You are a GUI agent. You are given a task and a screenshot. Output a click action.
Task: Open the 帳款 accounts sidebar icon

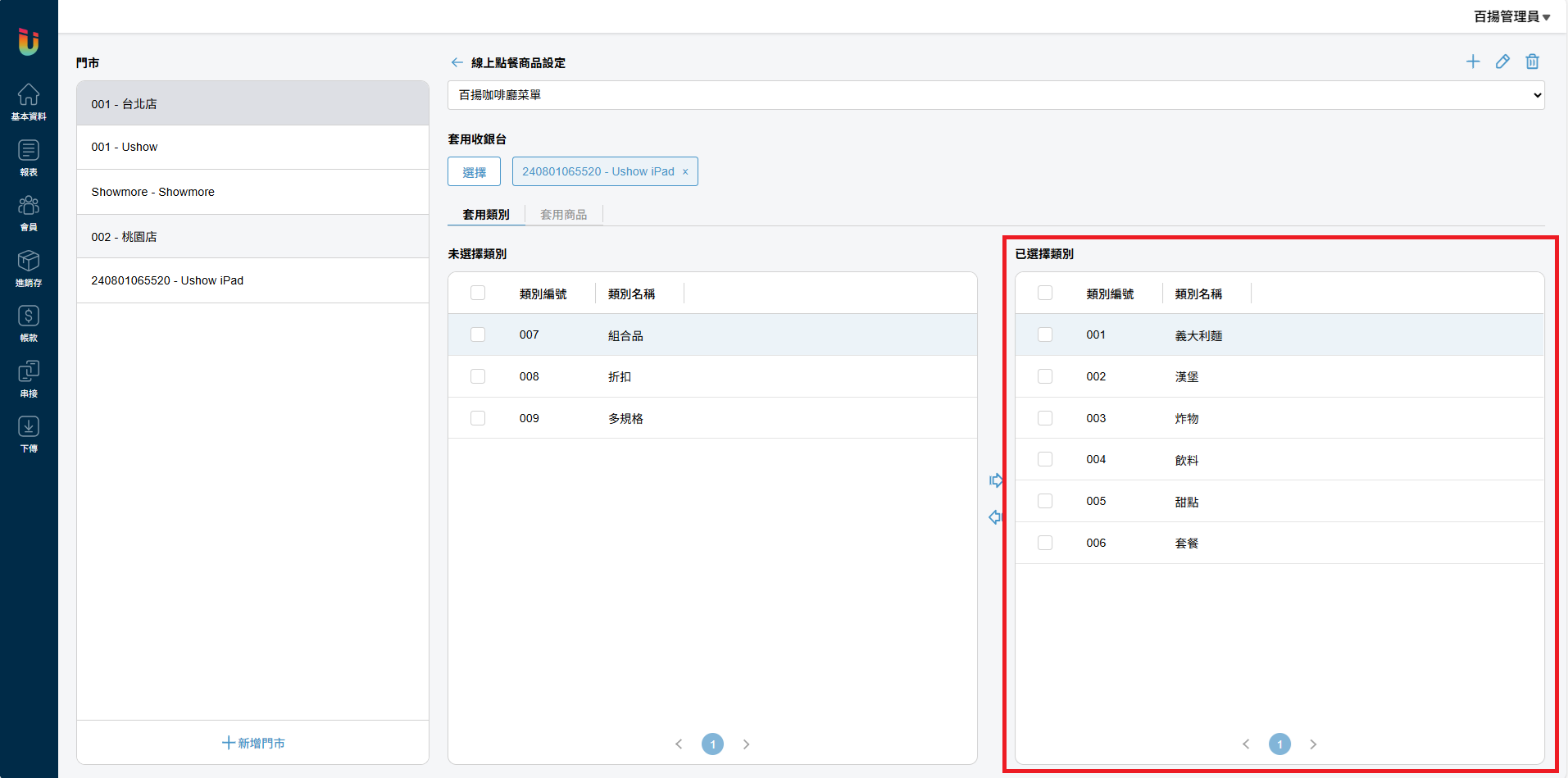[29, 323]
